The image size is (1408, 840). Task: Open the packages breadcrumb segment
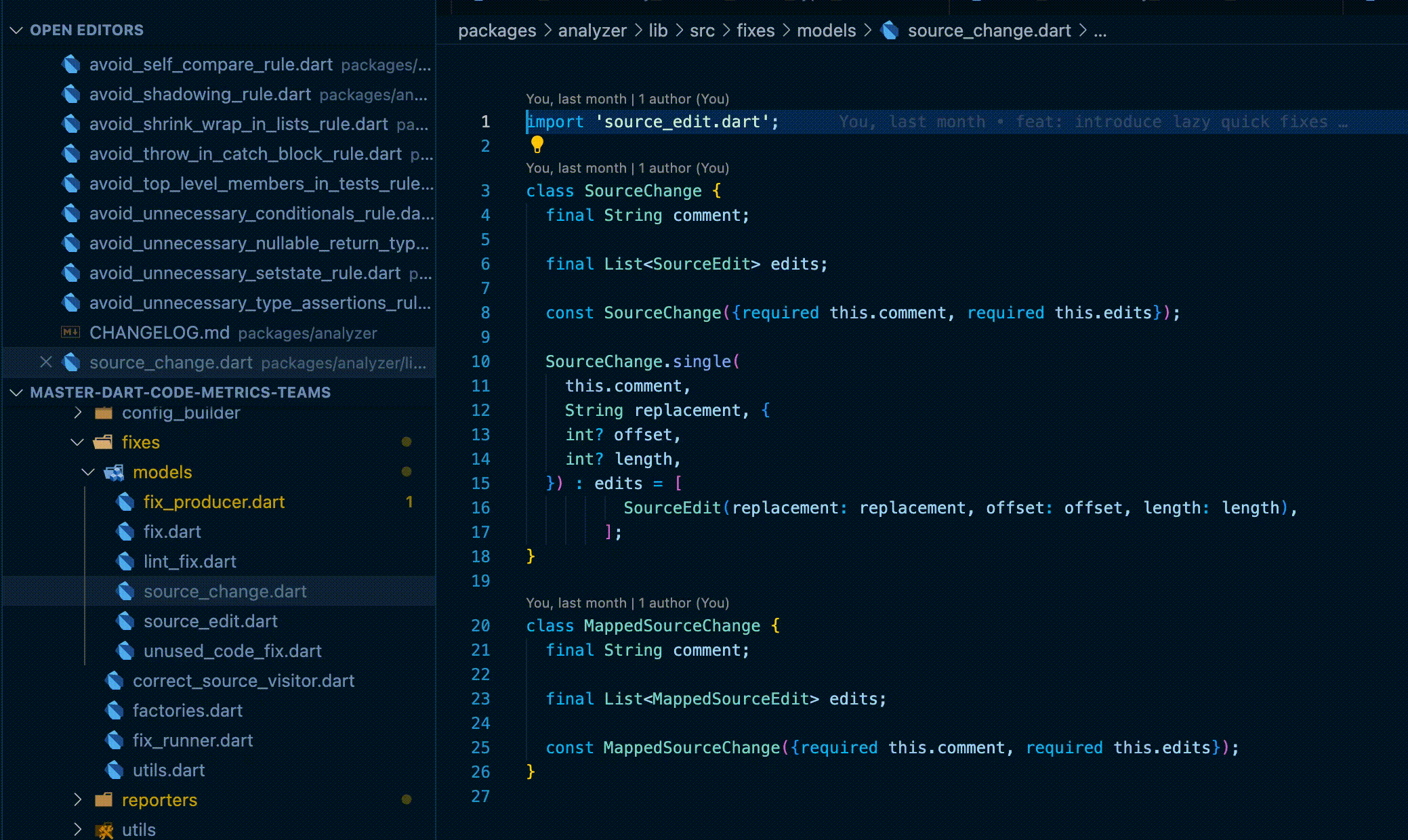click(497, 30)
